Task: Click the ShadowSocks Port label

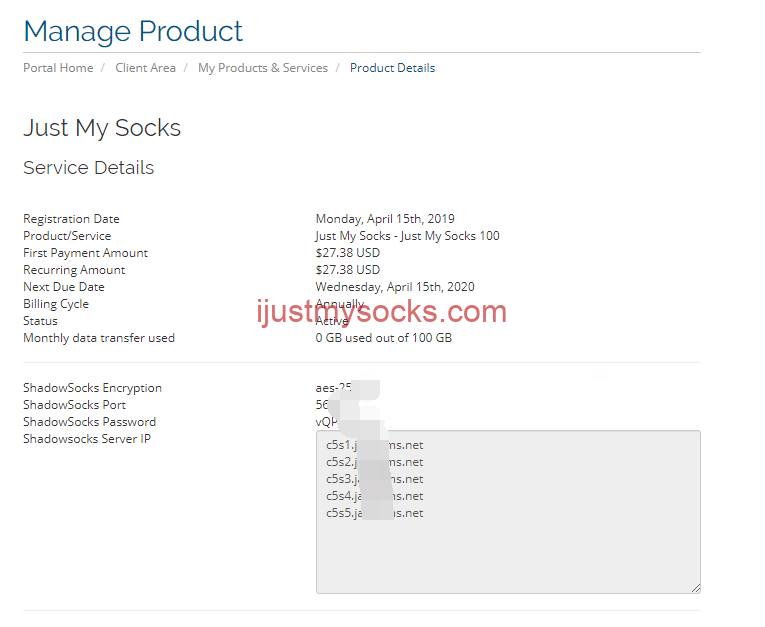Action: pos(74,405)
